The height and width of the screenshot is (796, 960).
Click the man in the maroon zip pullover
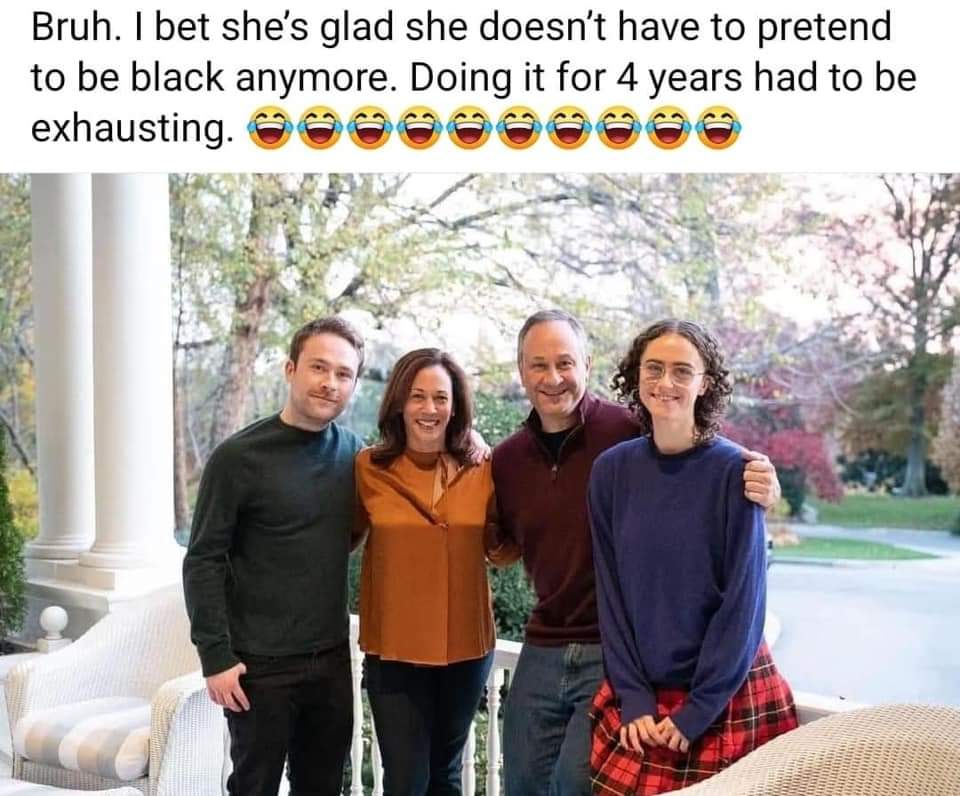click(554, 539)
